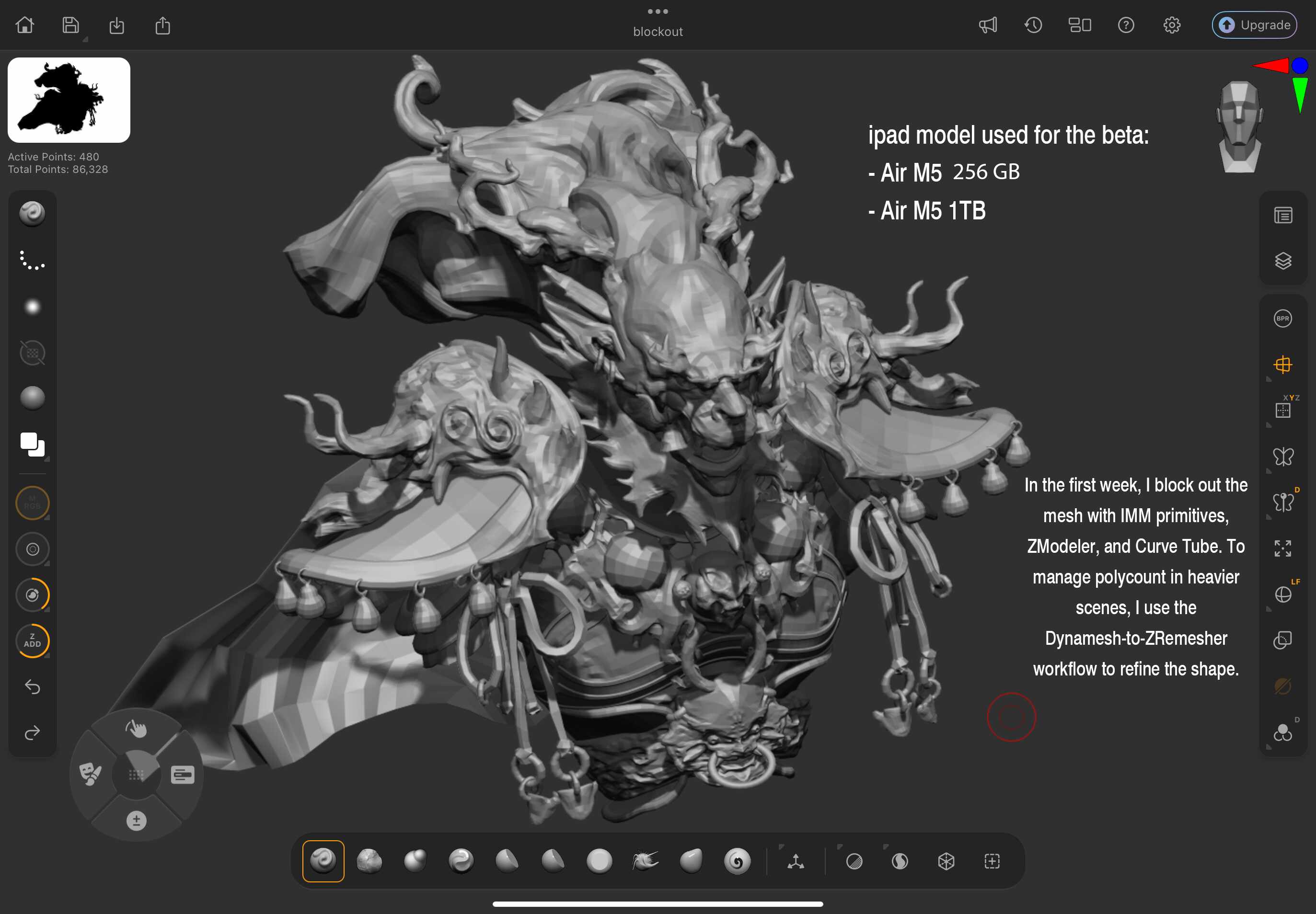The image size is (1316, 914).
Task: Toggle Zadd sculpting mode
Action: click(32, 640)
